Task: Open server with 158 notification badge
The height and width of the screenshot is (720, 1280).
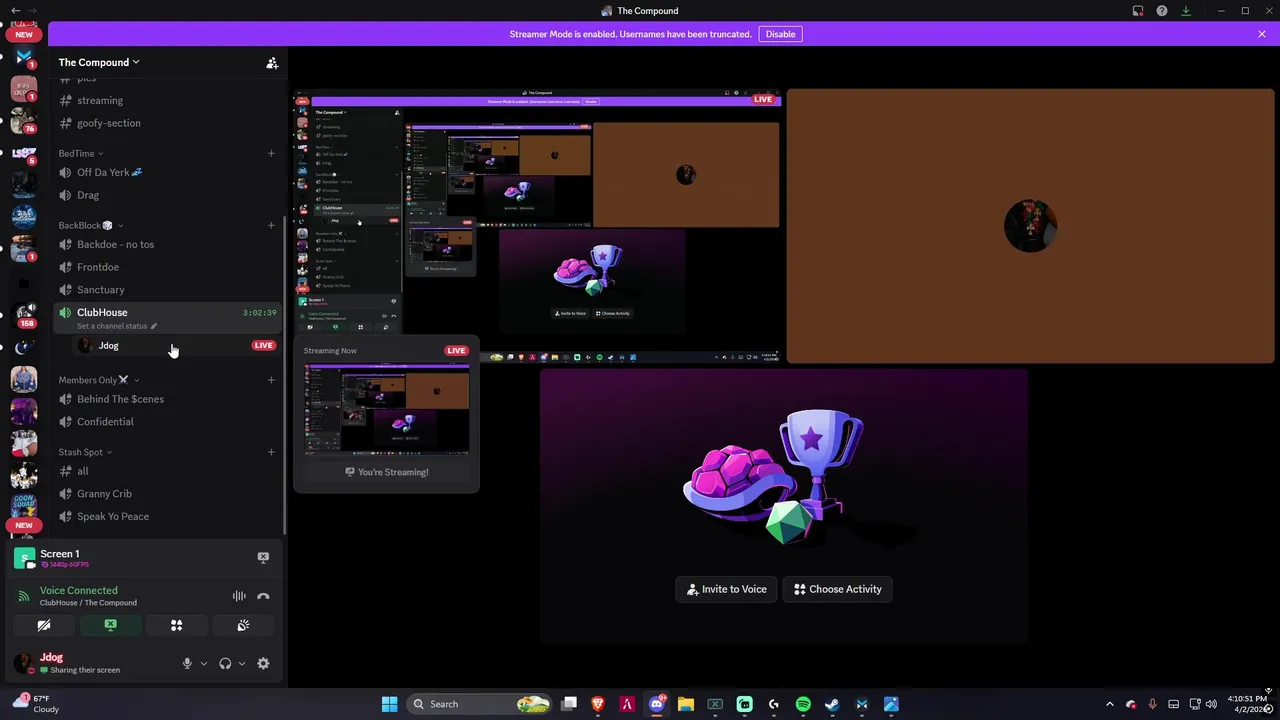Action: click(x=24, y=315)
